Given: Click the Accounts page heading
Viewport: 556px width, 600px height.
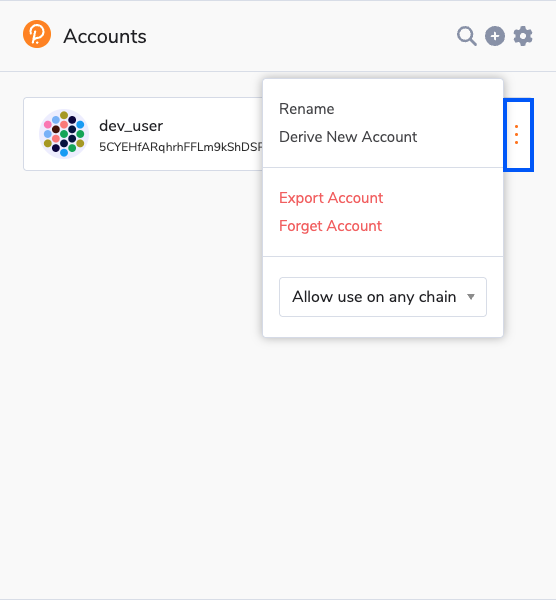Looking at the screenshot, I should click(105, 37).
